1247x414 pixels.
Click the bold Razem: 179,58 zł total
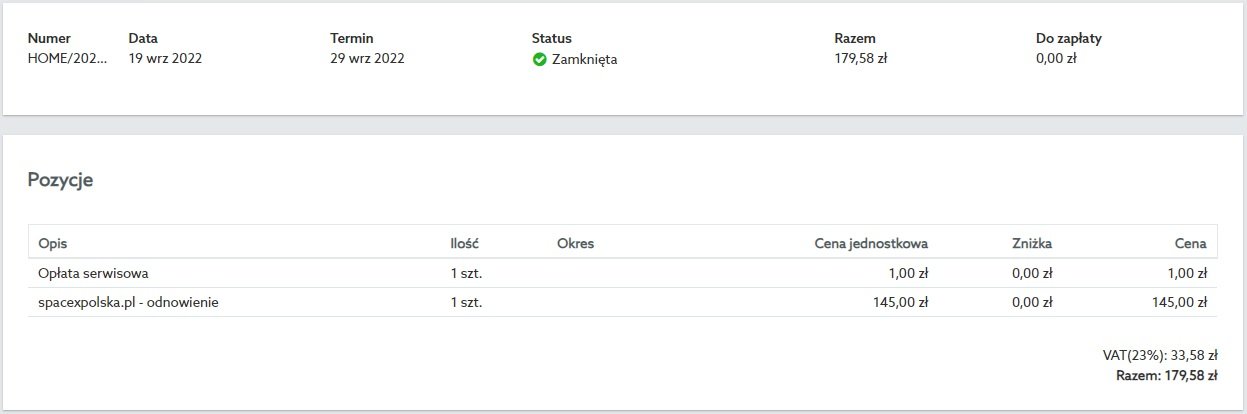(1166, 376)
